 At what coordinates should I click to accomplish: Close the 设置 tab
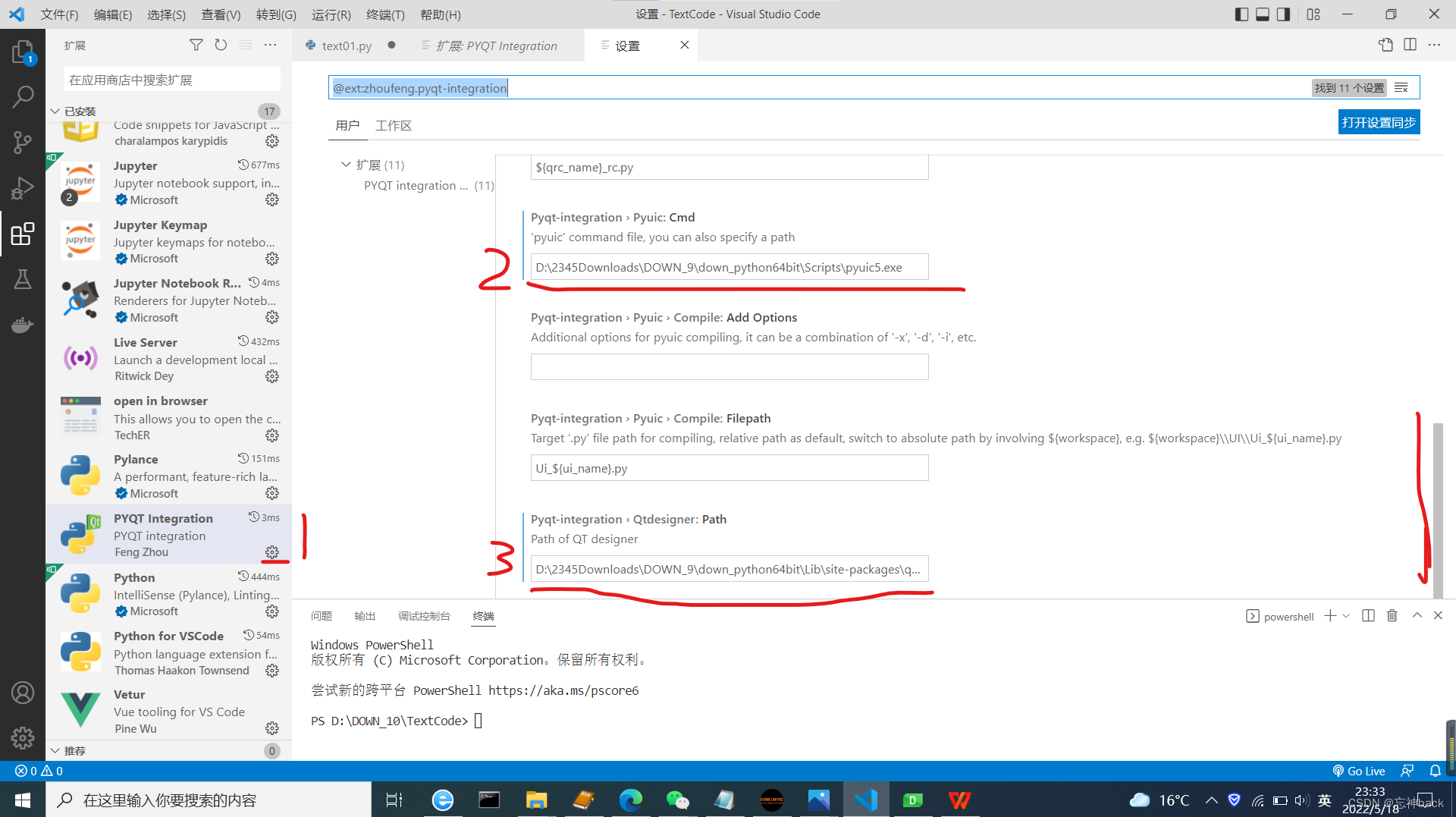pyautogui.click(x=684, y=45)
